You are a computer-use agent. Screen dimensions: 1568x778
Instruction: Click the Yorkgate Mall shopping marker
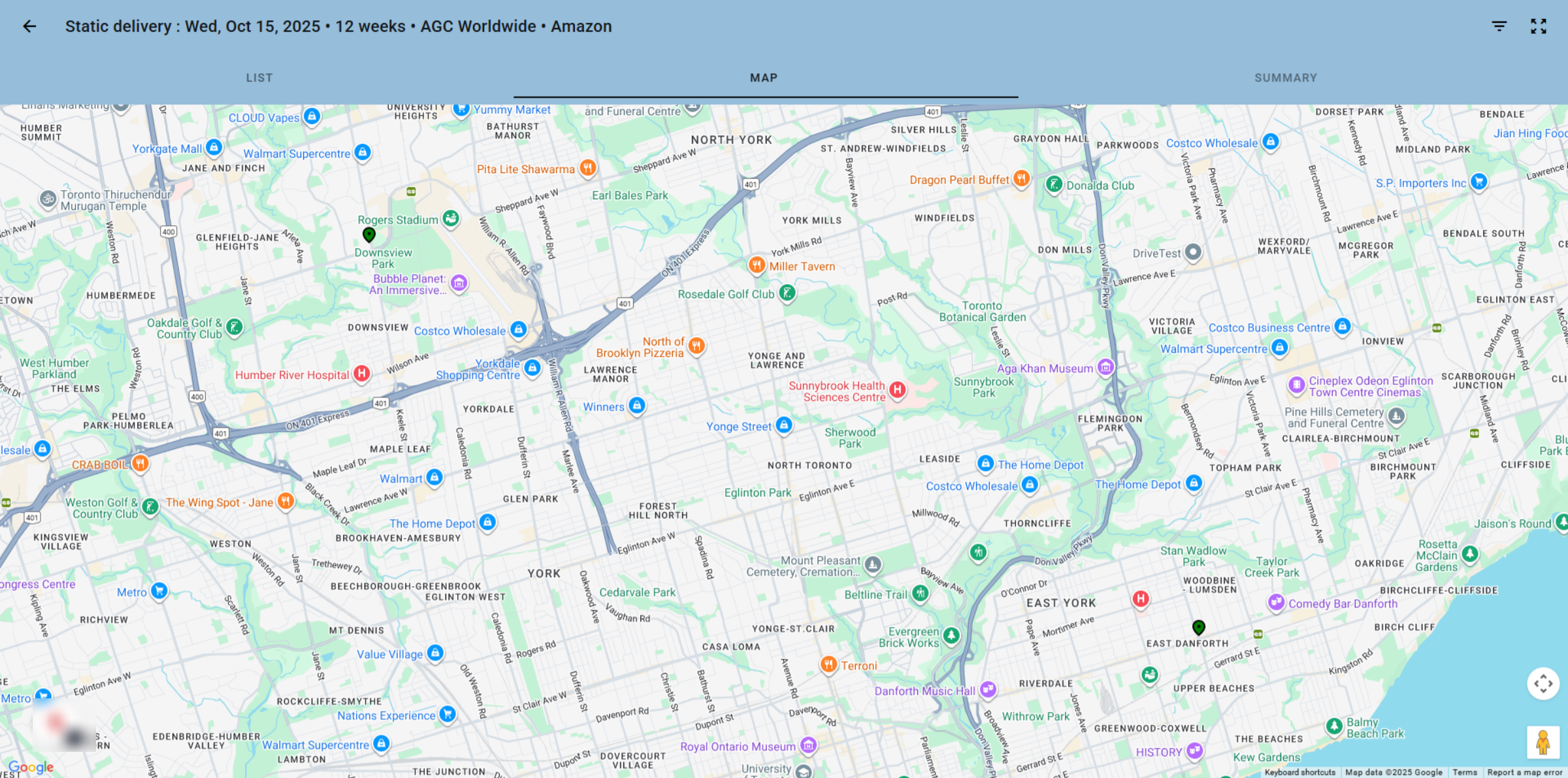[214, 148]
